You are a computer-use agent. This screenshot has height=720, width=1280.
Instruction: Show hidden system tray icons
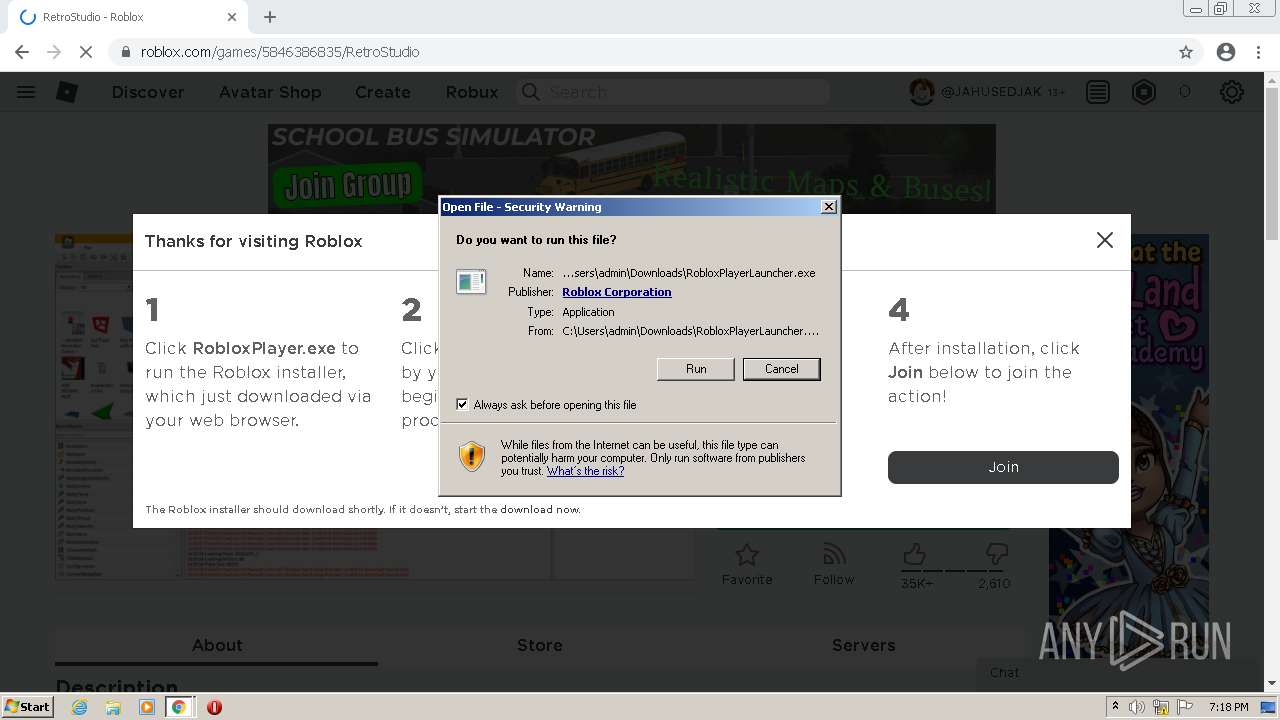pos(1115,707)
